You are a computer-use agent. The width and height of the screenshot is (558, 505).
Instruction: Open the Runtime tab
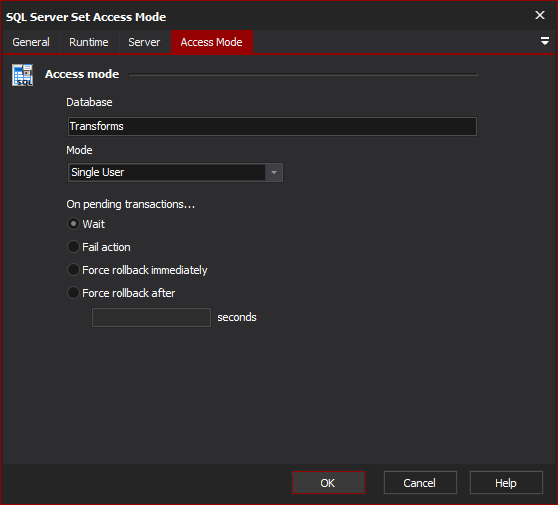[89, 42]
